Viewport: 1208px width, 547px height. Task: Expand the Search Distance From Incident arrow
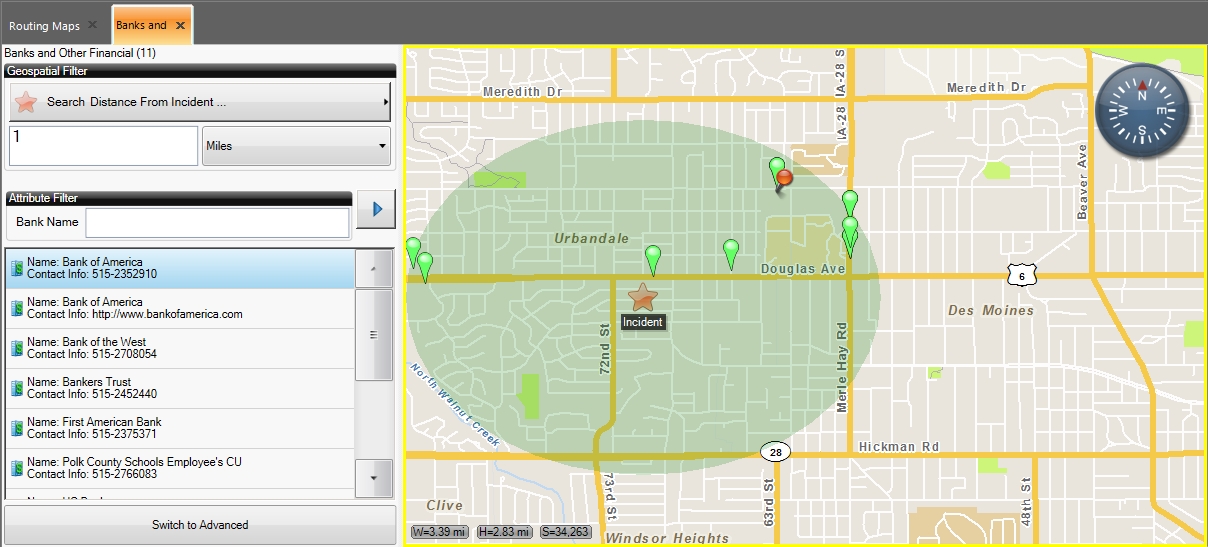coord(386,102)
